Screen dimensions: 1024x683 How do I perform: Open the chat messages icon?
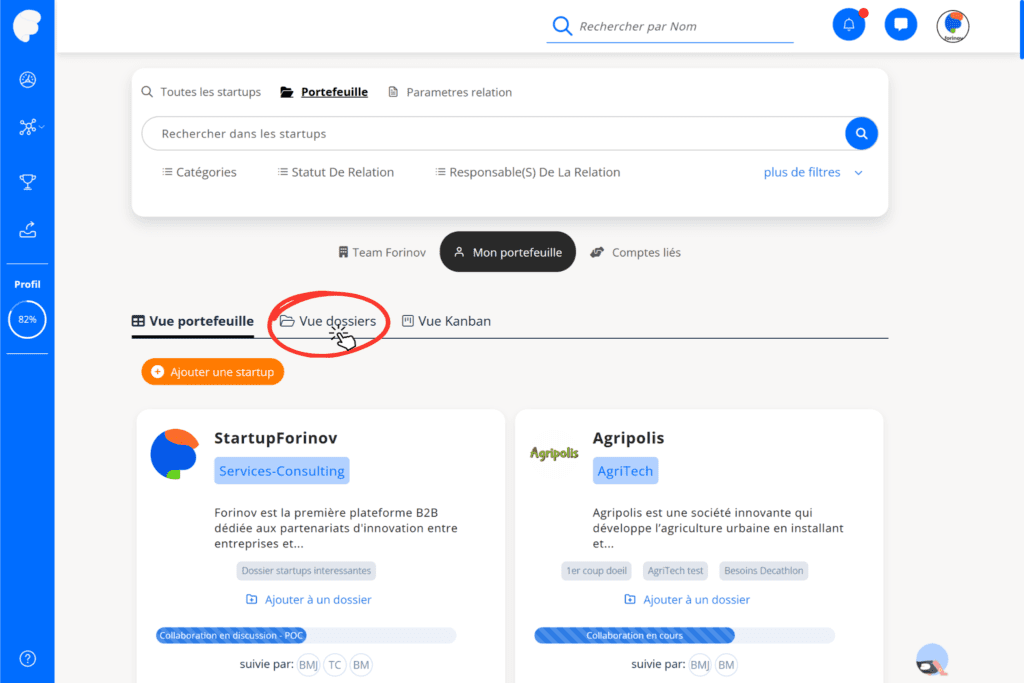901,25
